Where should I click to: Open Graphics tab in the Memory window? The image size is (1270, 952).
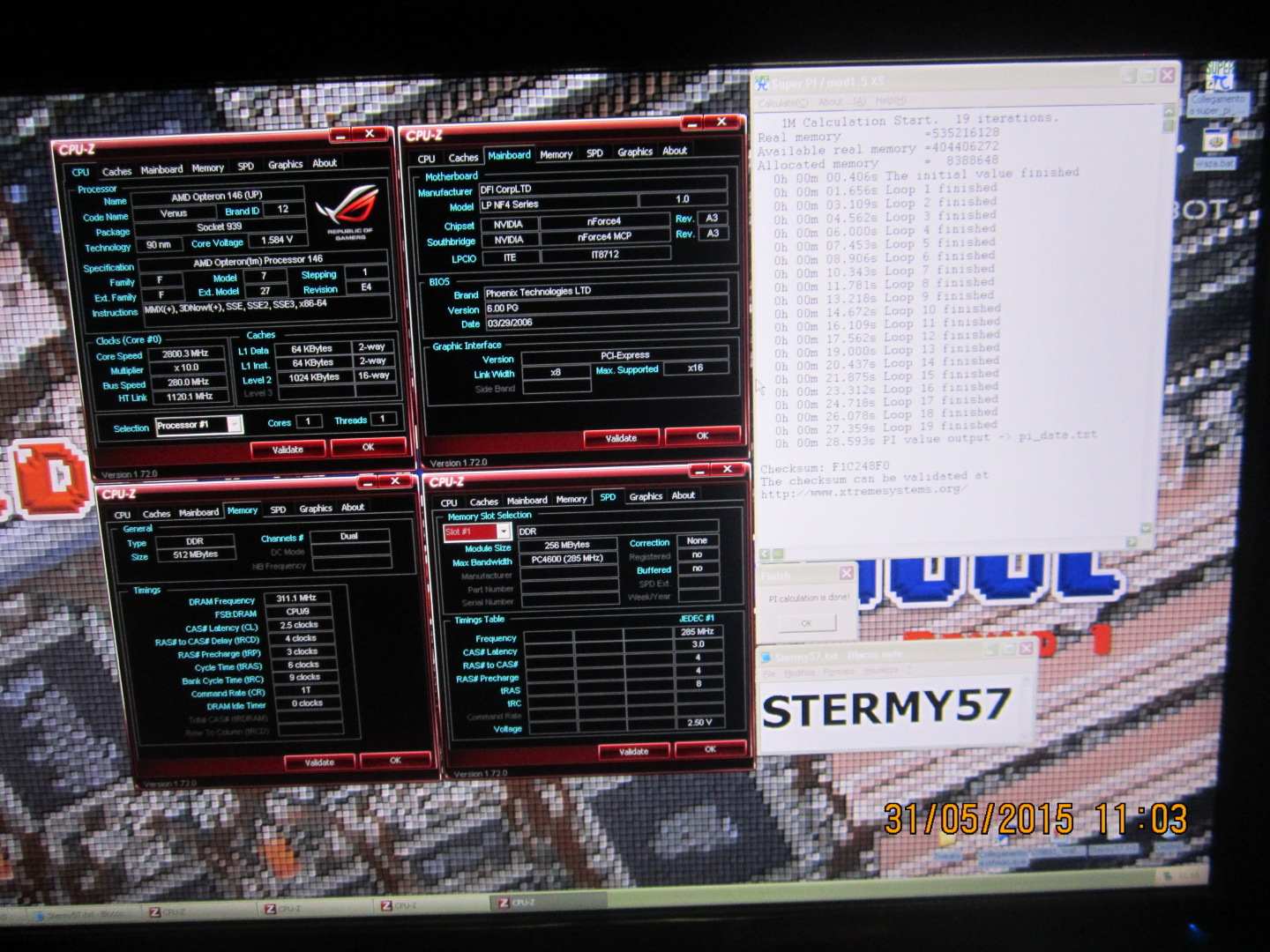coord(316,509)
